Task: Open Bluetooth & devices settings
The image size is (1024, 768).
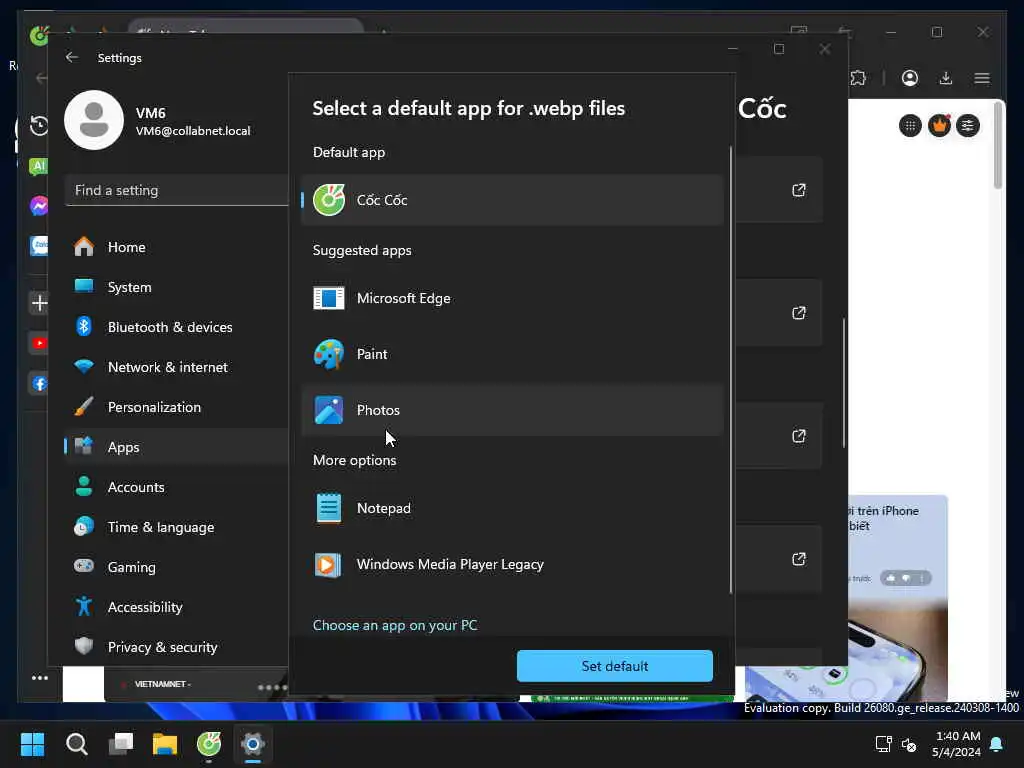Action: [x=176, y=327]
